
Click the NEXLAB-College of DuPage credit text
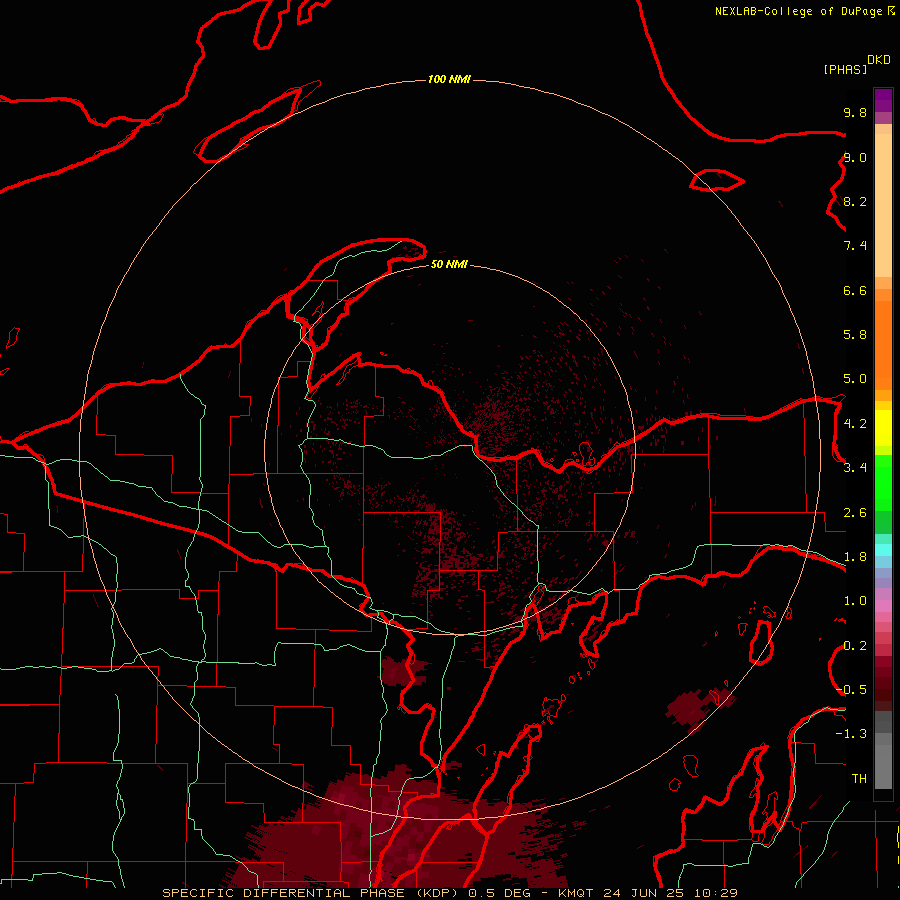point(798,11)
